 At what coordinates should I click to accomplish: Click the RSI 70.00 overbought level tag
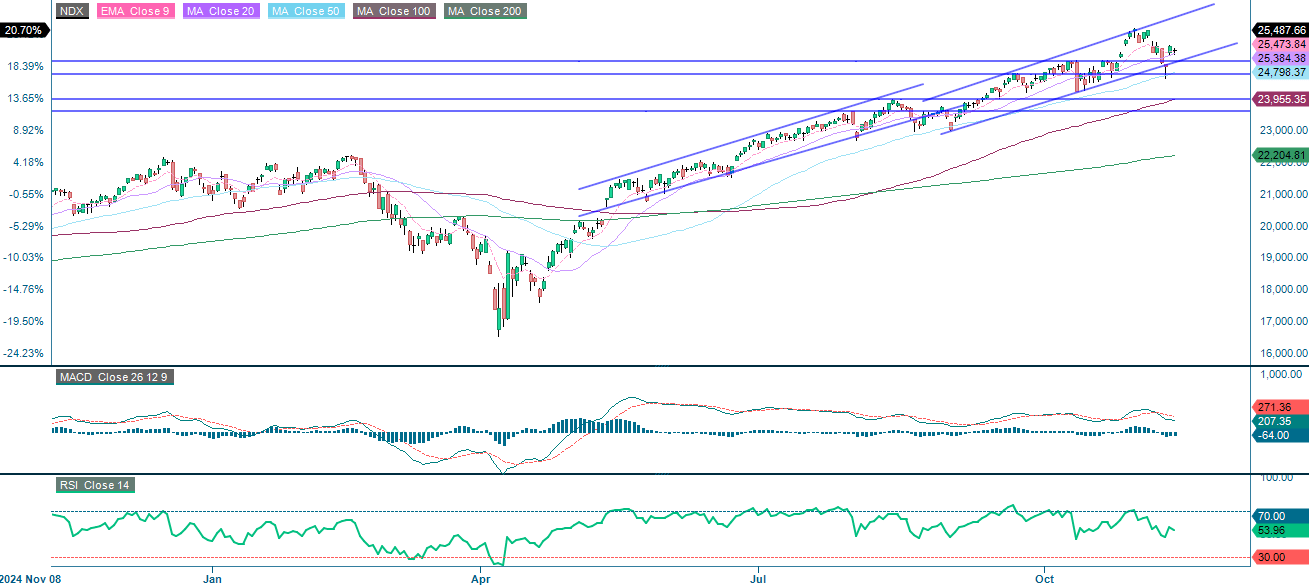(1280, 515)
